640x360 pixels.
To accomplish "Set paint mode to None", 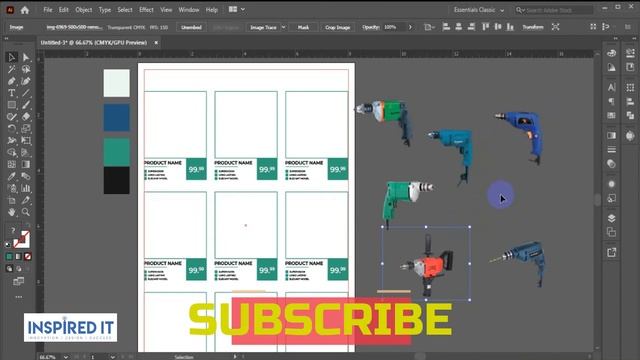I will coord(28,256).
